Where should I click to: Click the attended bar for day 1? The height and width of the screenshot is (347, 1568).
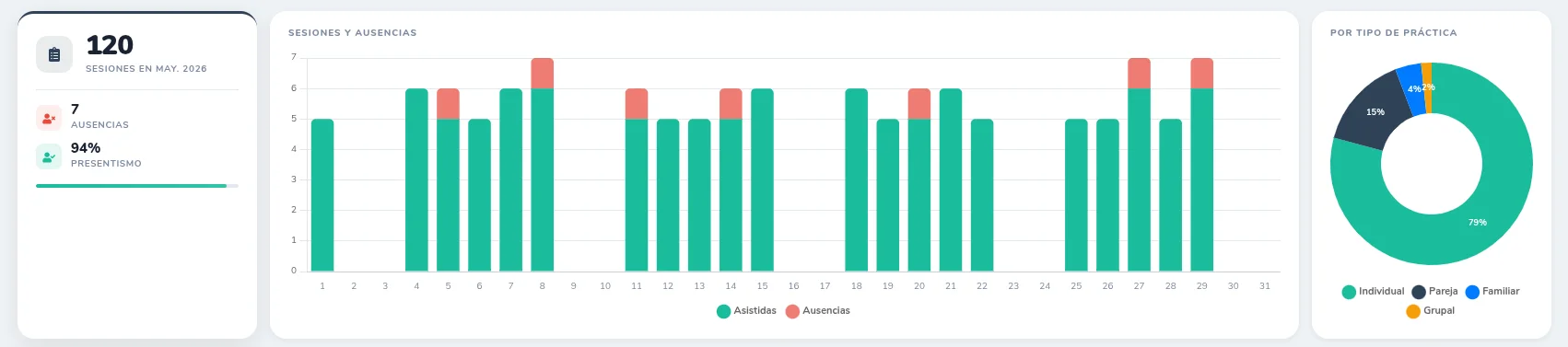pyautogui.click(x=322, y=195)
